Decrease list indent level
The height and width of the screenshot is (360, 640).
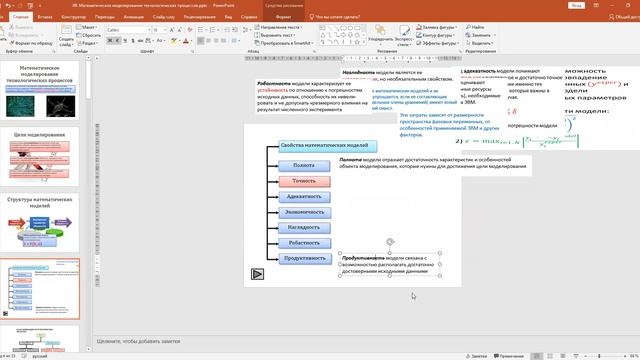(x=227, y=30)
